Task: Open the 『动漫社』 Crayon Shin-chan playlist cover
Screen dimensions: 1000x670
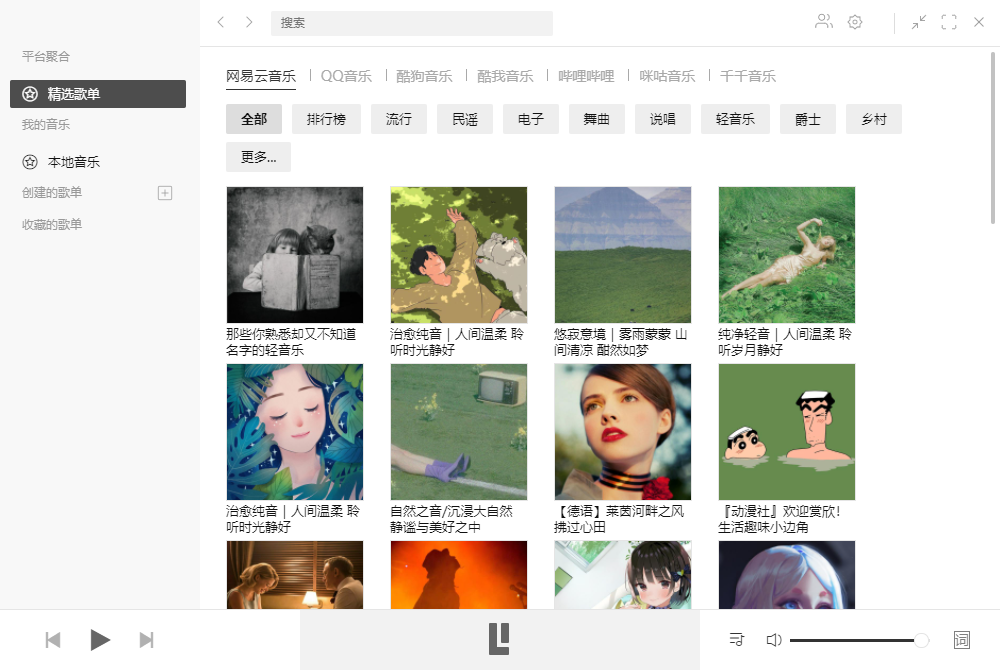Action: click(786, 432)
